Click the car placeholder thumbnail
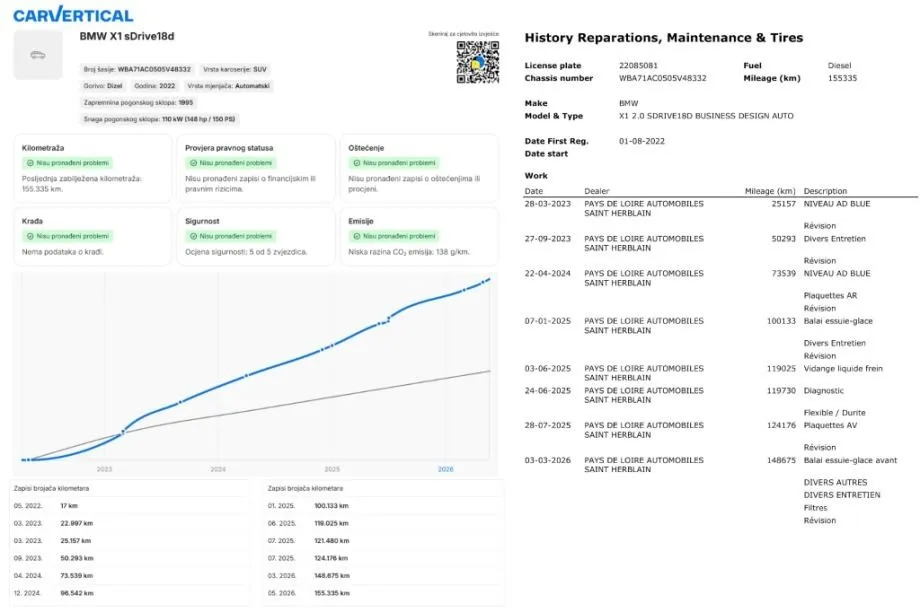Screen dimensions: 920x612 click(38, 55)
